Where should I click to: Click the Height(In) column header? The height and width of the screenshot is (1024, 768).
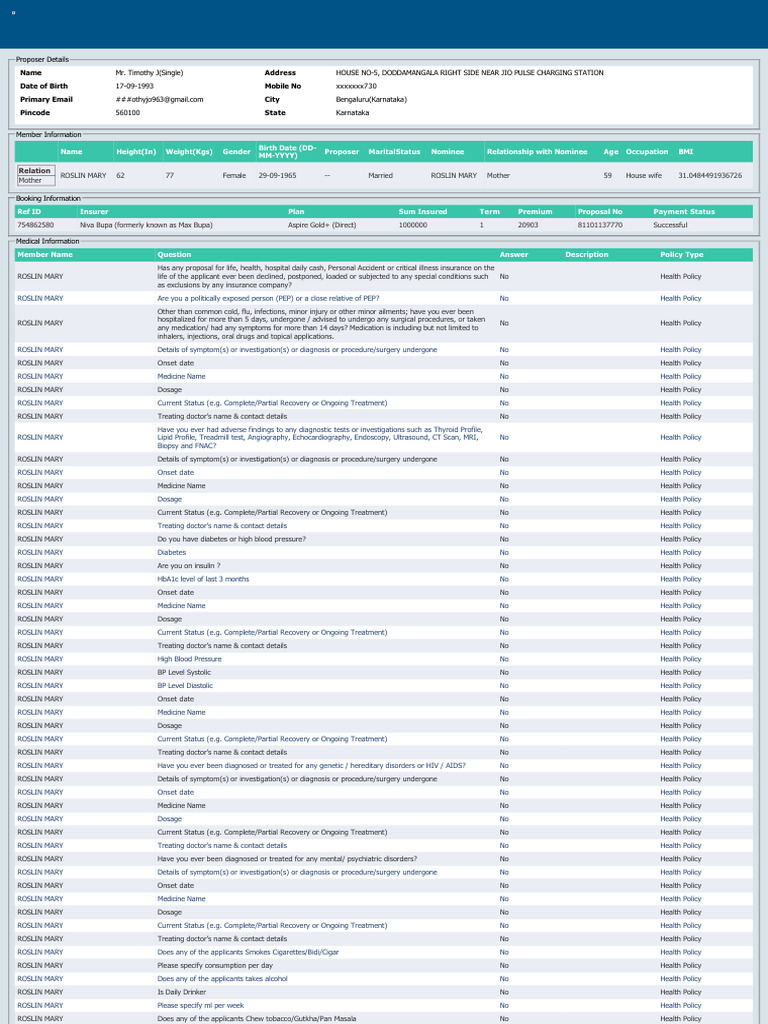pos(136,152)
